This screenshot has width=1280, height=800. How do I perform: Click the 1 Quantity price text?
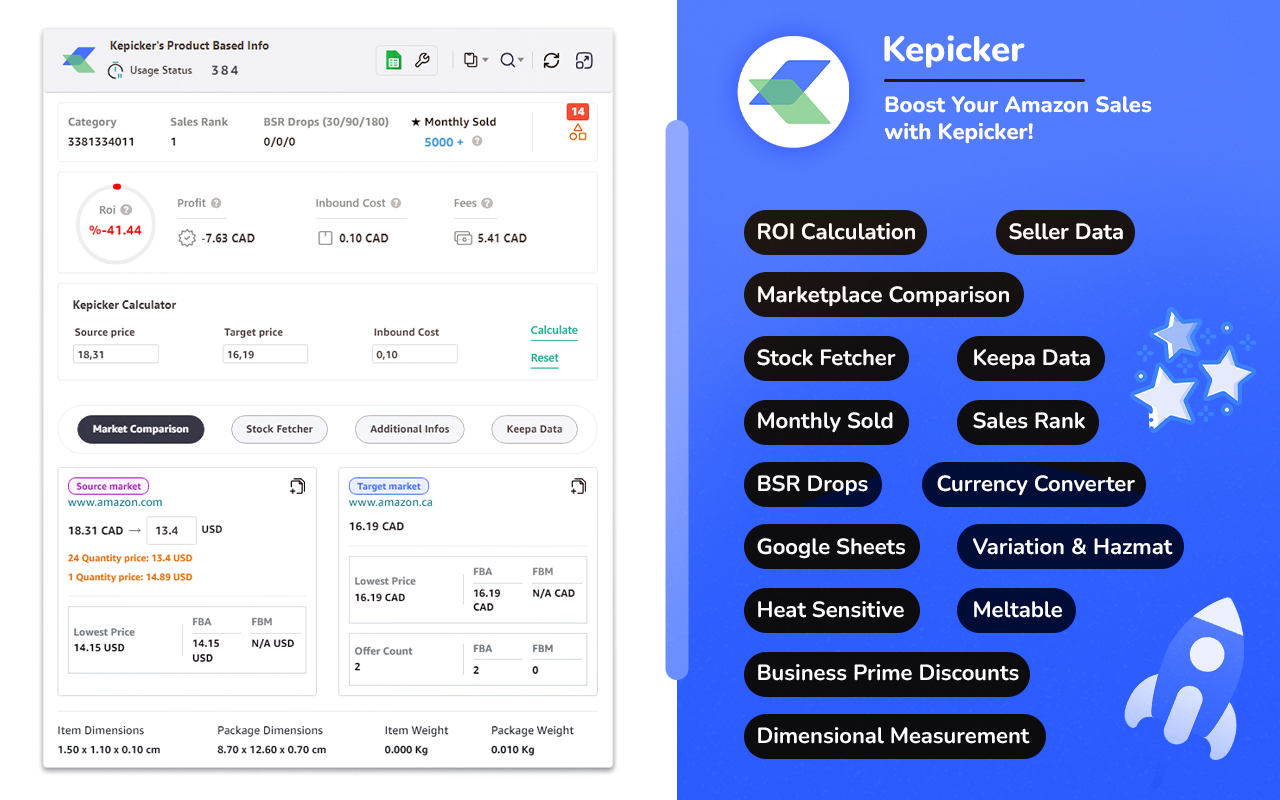coord(130,577)
